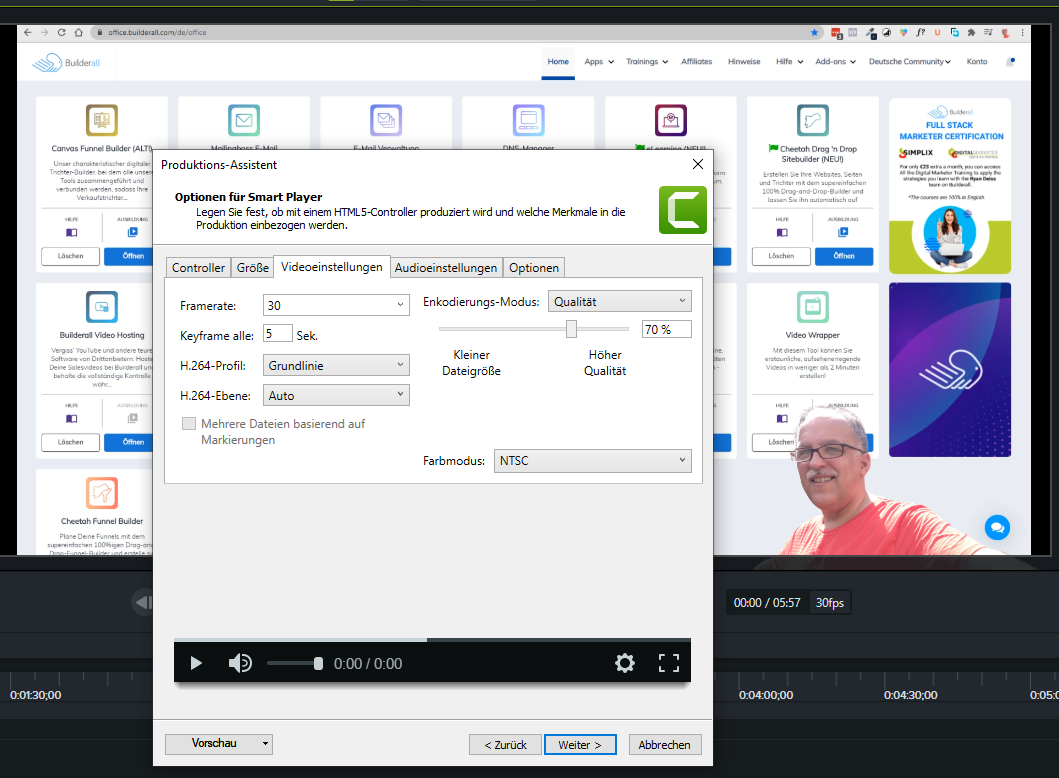The image size is (1059, 778).
Task: Open the Farbmodus NTSC dropdown
Action: pyautogui.click(x=592, y=461)
